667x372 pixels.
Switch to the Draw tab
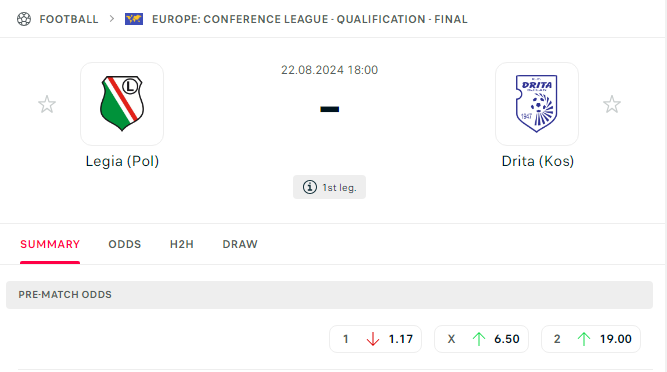click(x=240, y=244)
